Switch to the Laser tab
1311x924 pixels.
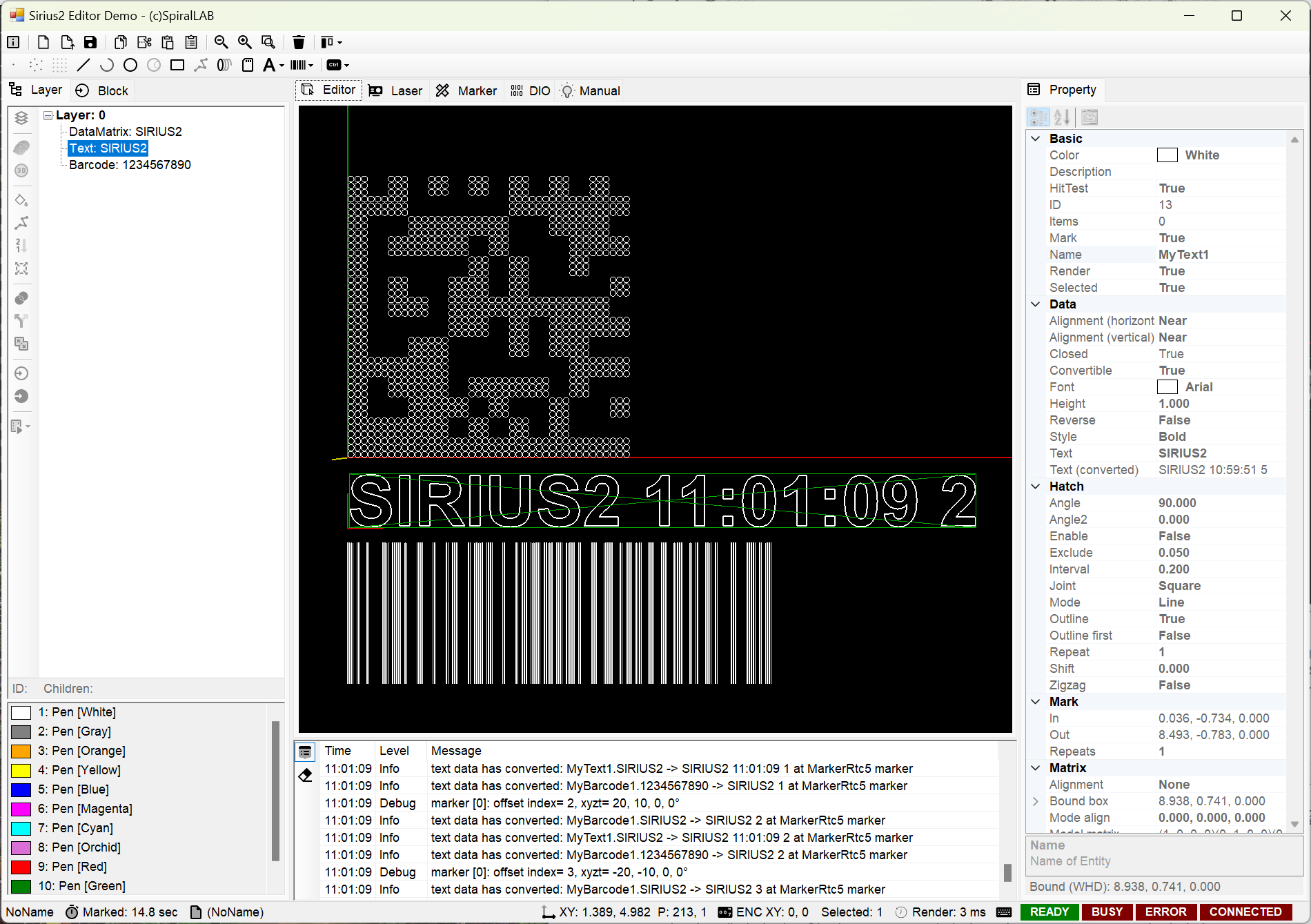pos(395,90)
